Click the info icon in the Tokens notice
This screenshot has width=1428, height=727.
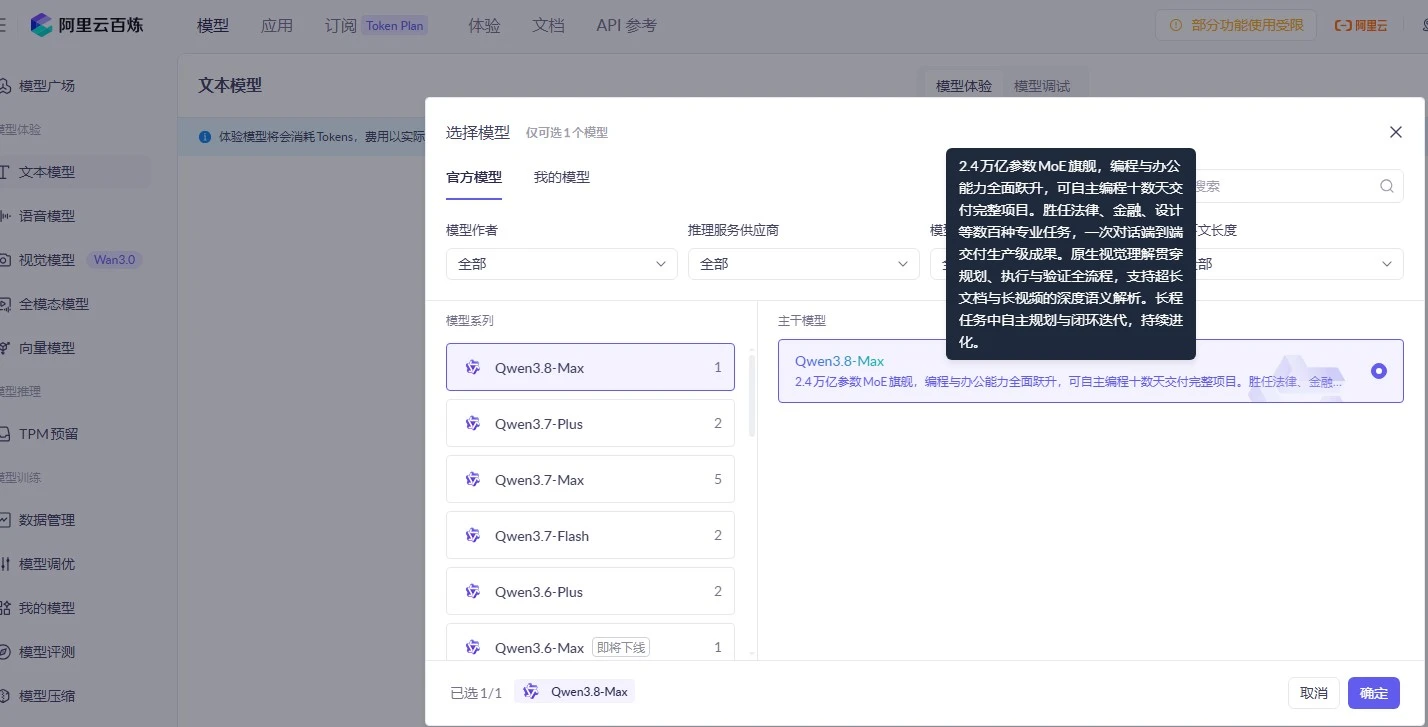click(205, 137)
